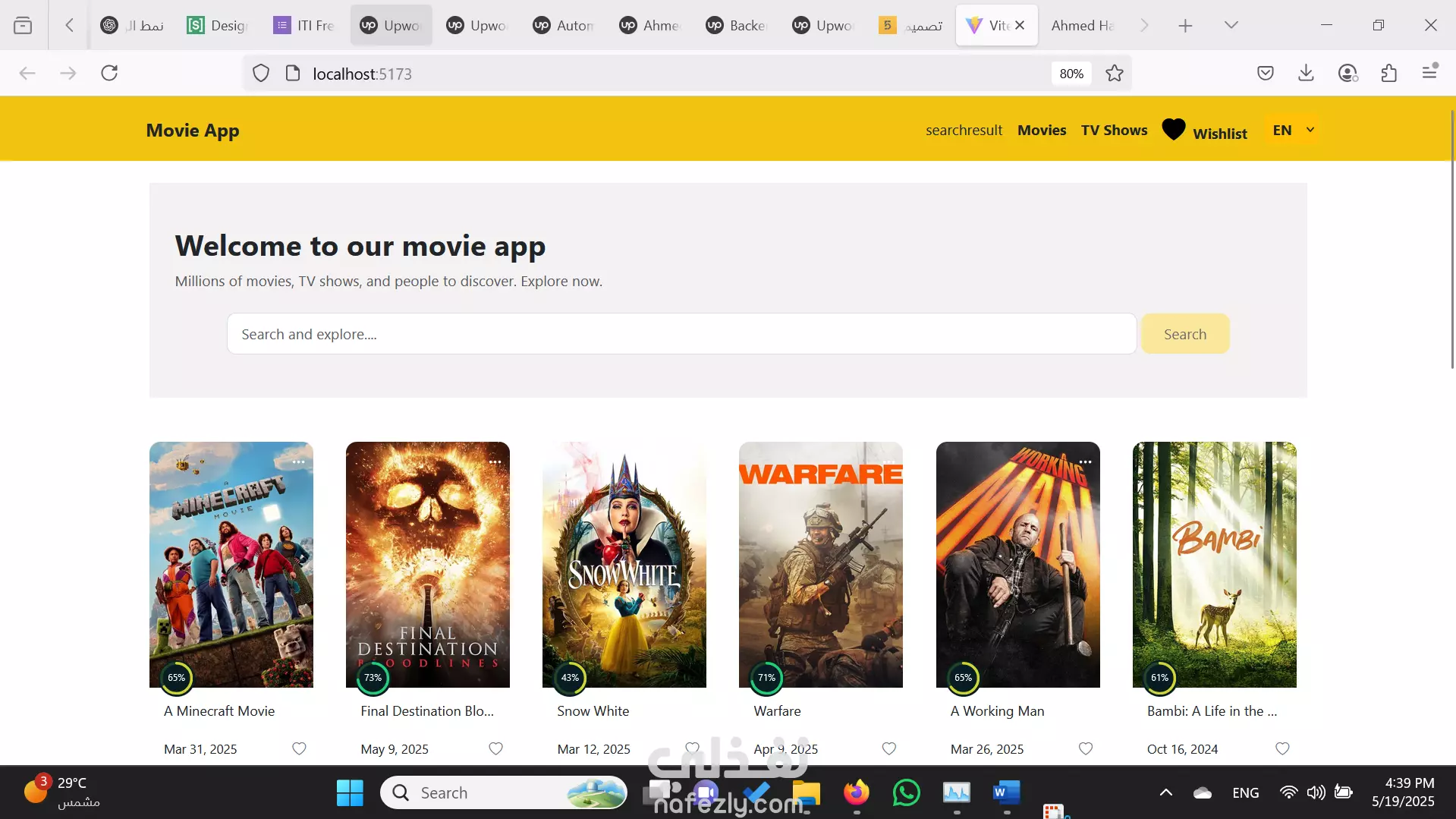Open WhatsApp from the taskbar
The width and height of the screenshot is (1456, 819).
(x=907, y=793)
